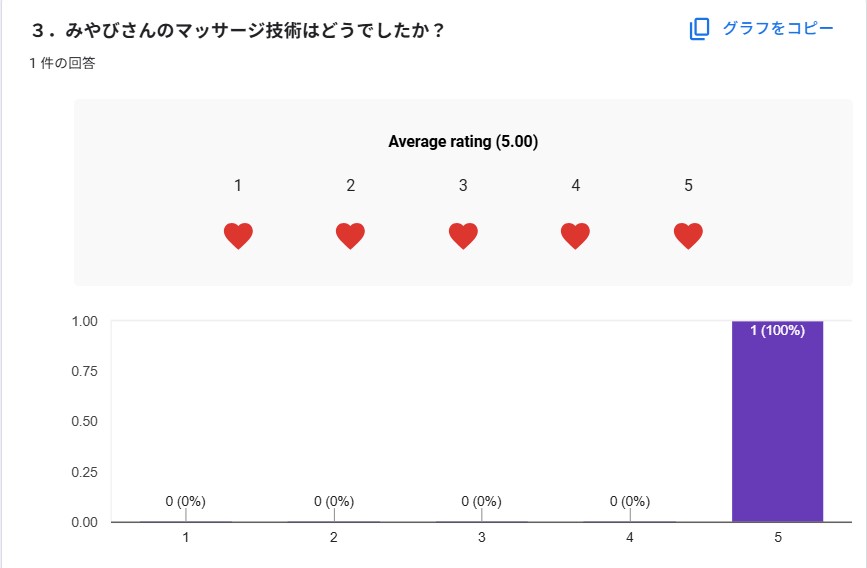This screenshot has width=867, height=568.
Task: Click the Average rating (5.00) title
Action: pos(463,142)
